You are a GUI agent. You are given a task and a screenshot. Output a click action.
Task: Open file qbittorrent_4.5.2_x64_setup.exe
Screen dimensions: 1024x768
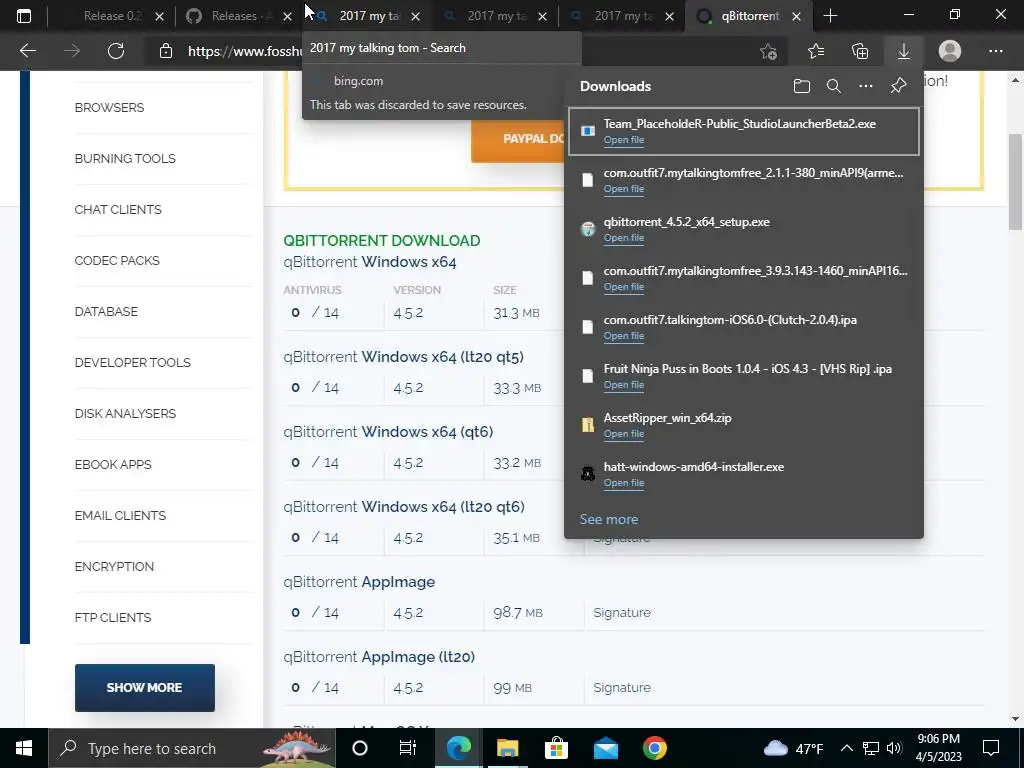pos(624,238)
